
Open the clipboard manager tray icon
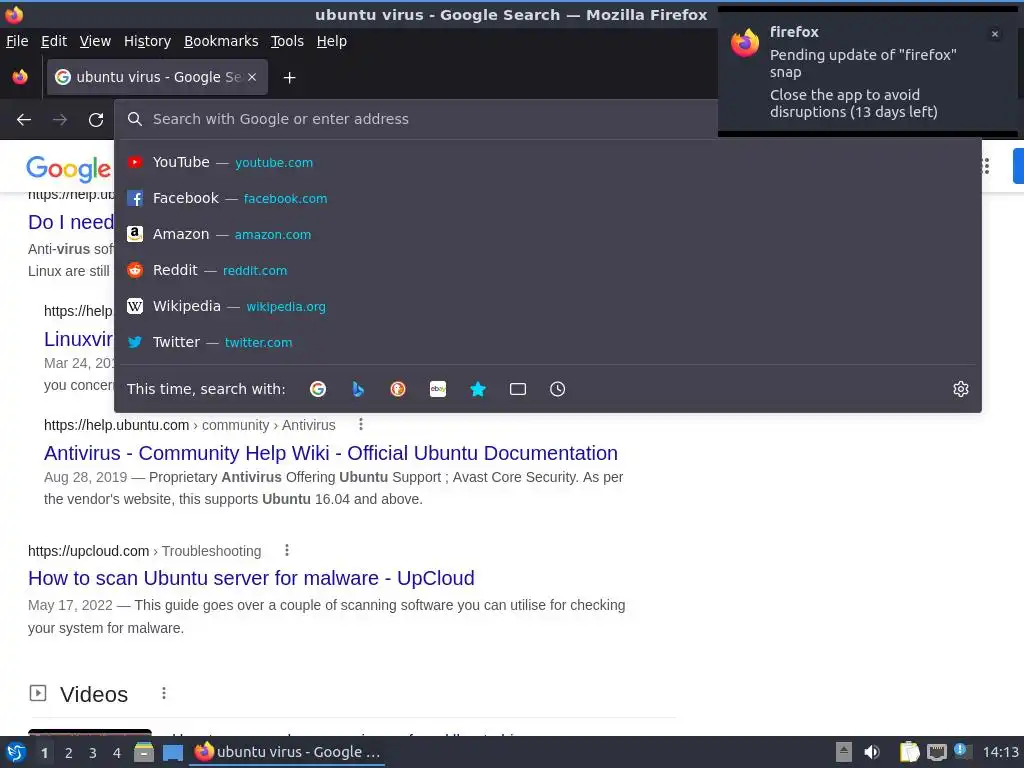click(x=909, y=752)
